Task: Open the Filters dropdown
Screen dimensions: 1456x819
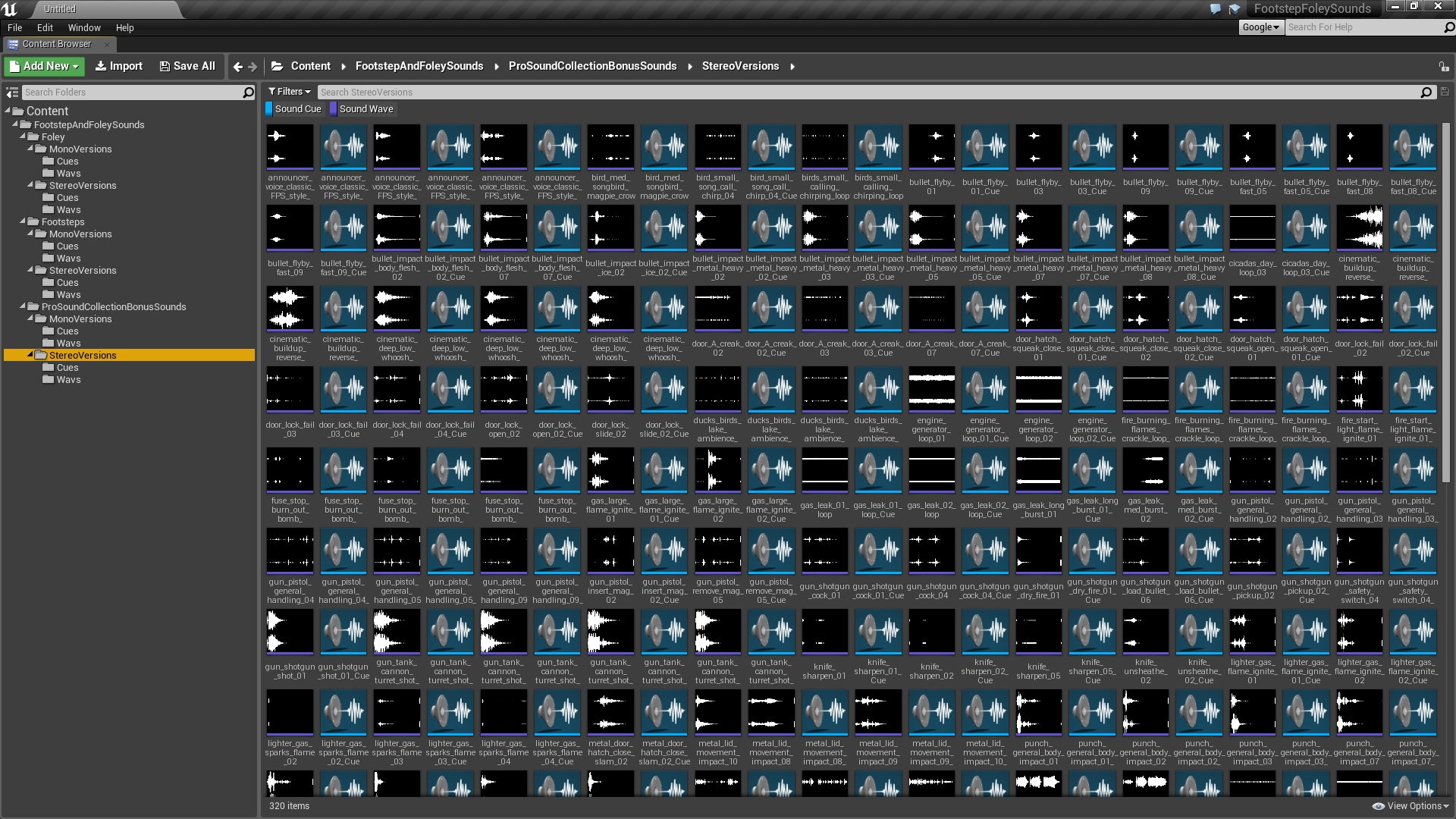Action: [x=289, y=91]
